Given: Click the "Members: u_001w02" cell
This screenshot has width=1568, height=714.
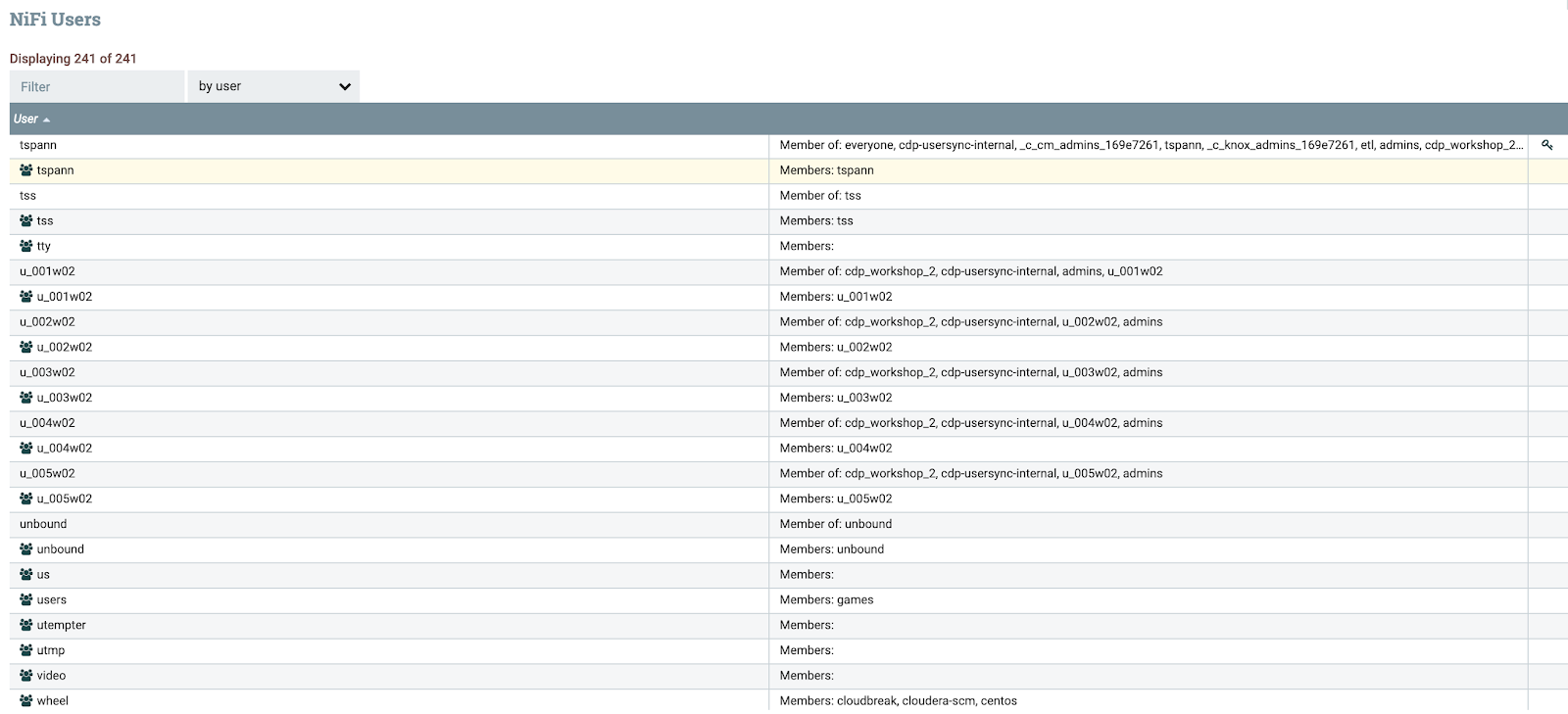Looking at the screenshot, I should pos(1149,297).
